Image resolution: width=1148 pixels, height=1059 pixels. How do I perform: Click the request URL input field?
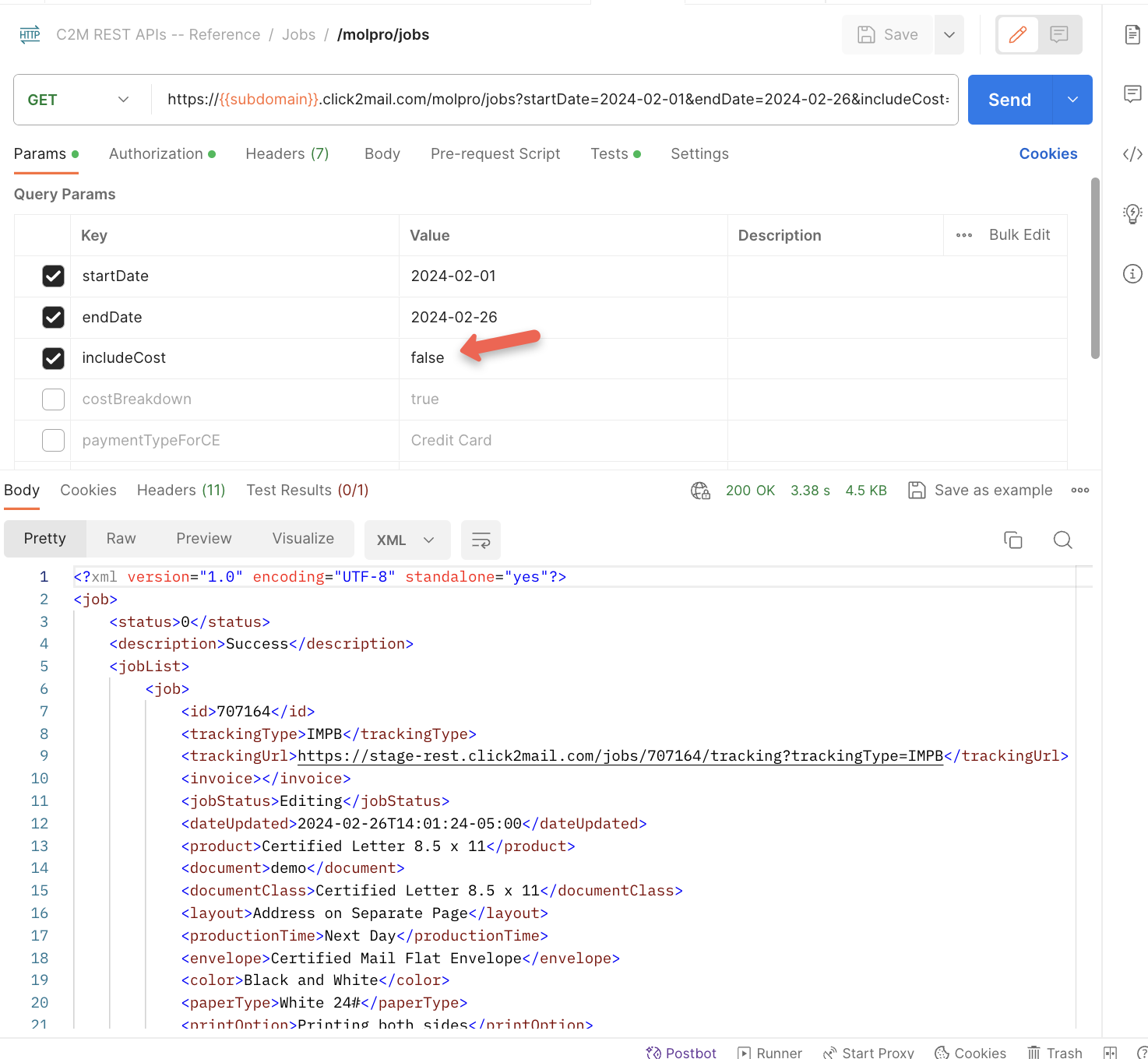pos(557,100)
